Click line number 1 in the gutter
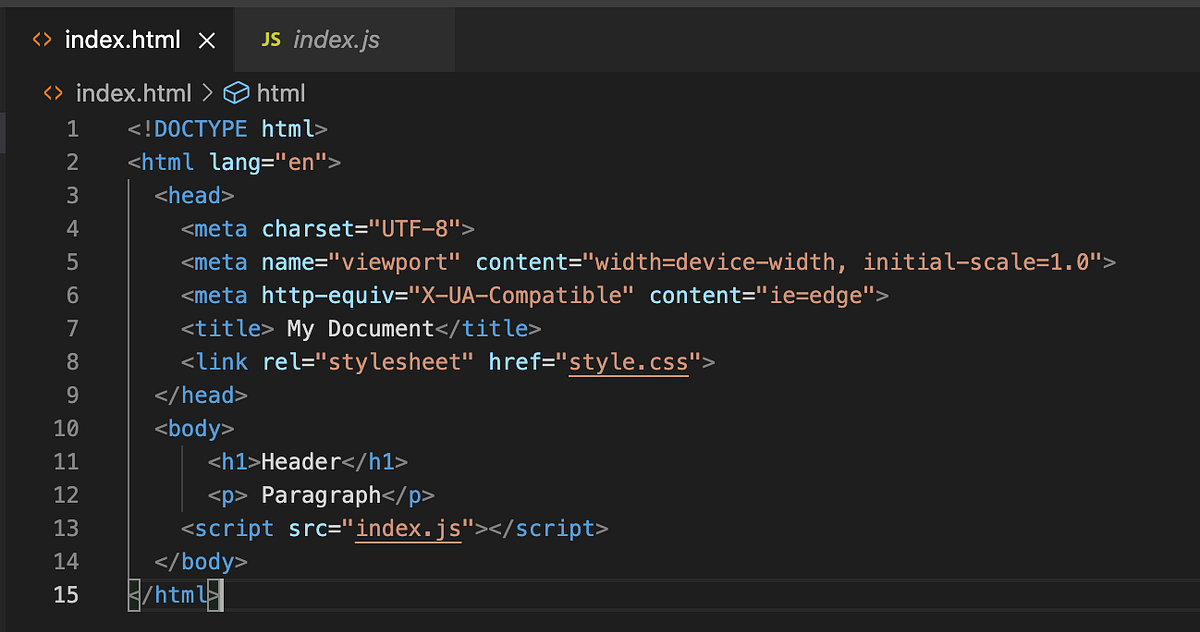The width and height of the screenshot is (1200, 632). 71,129
